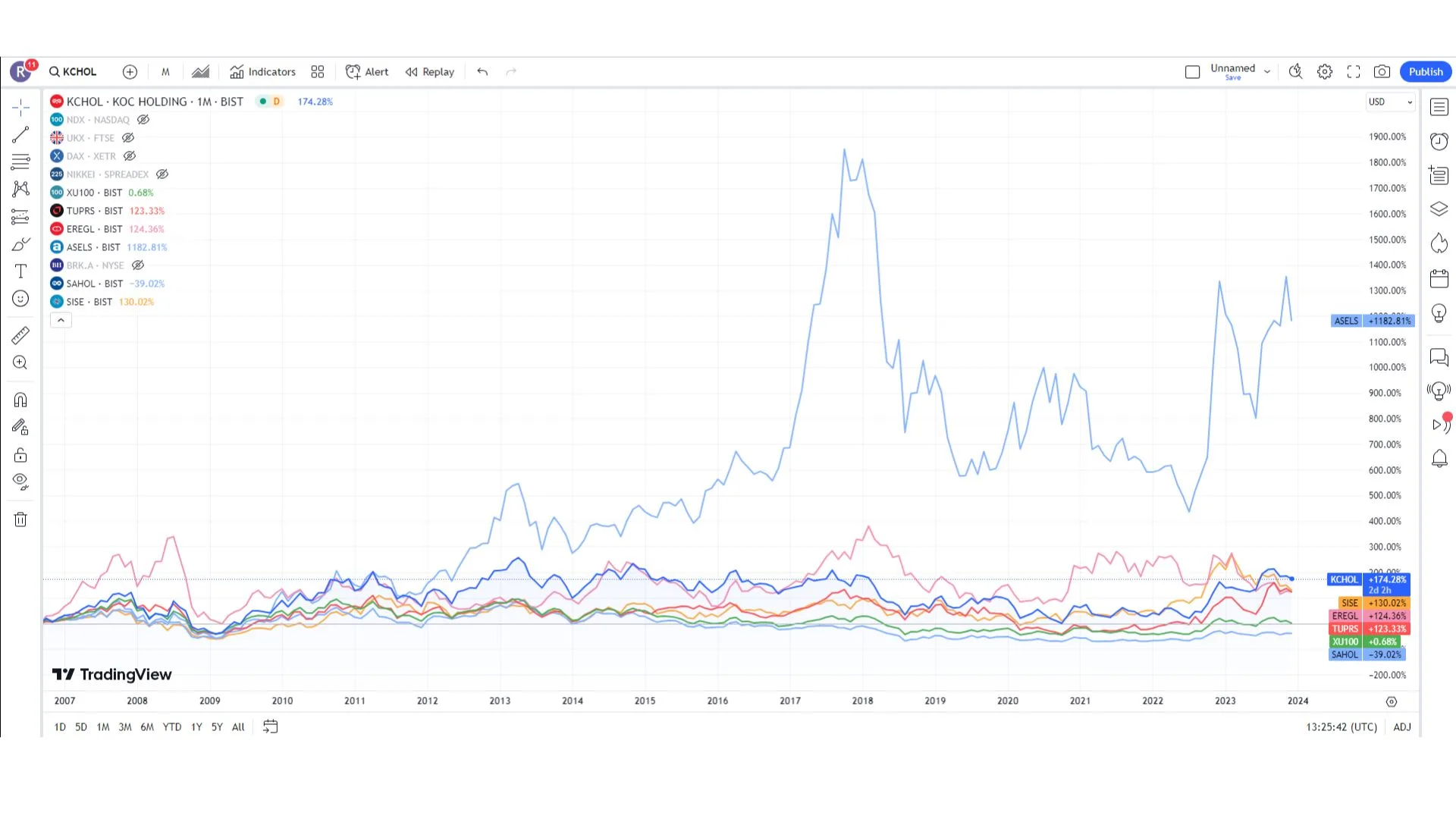Toggle hide all drawings eye icon
Image resolution: width=1456 pixels, height=819 pixels.
click(x=20, y=482)
